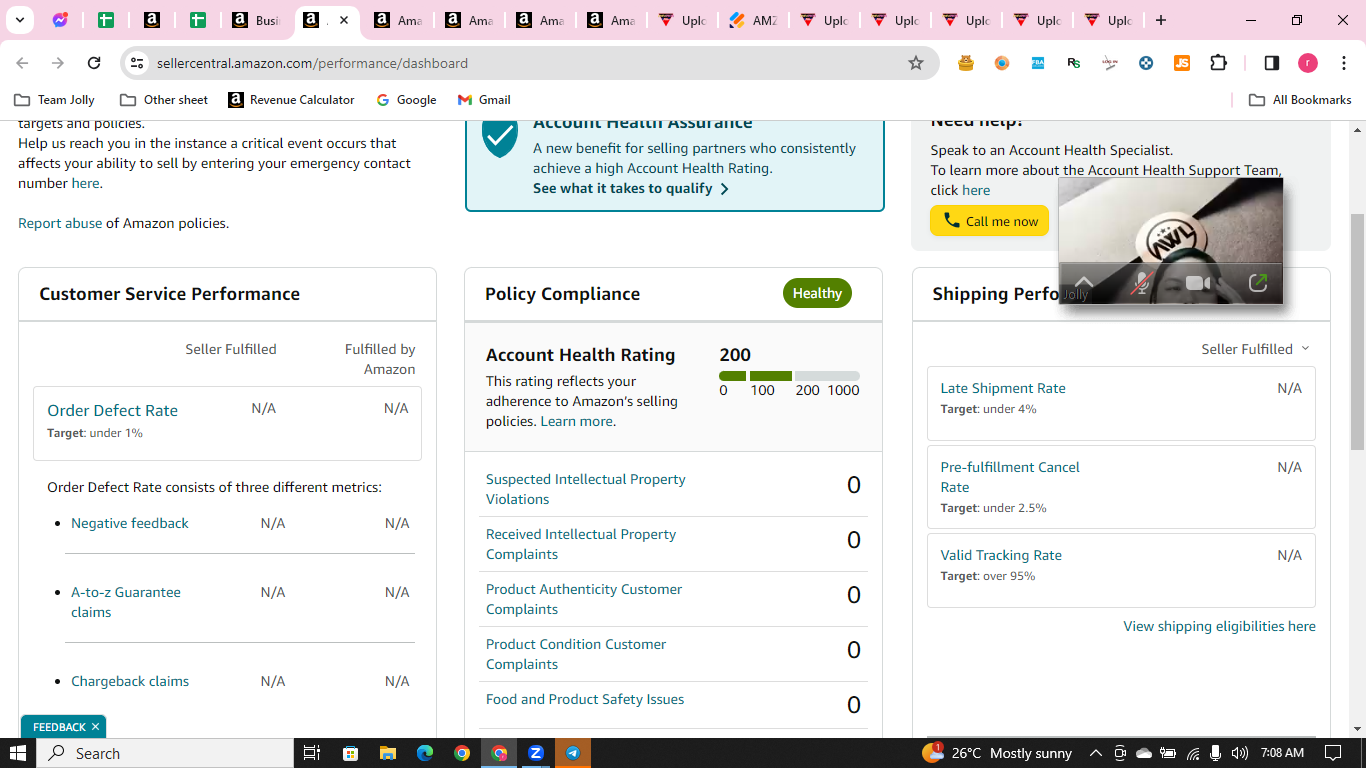Expand See what it takes to qualify
This screenshot has width=1366, height=768.
coord(631,188)
